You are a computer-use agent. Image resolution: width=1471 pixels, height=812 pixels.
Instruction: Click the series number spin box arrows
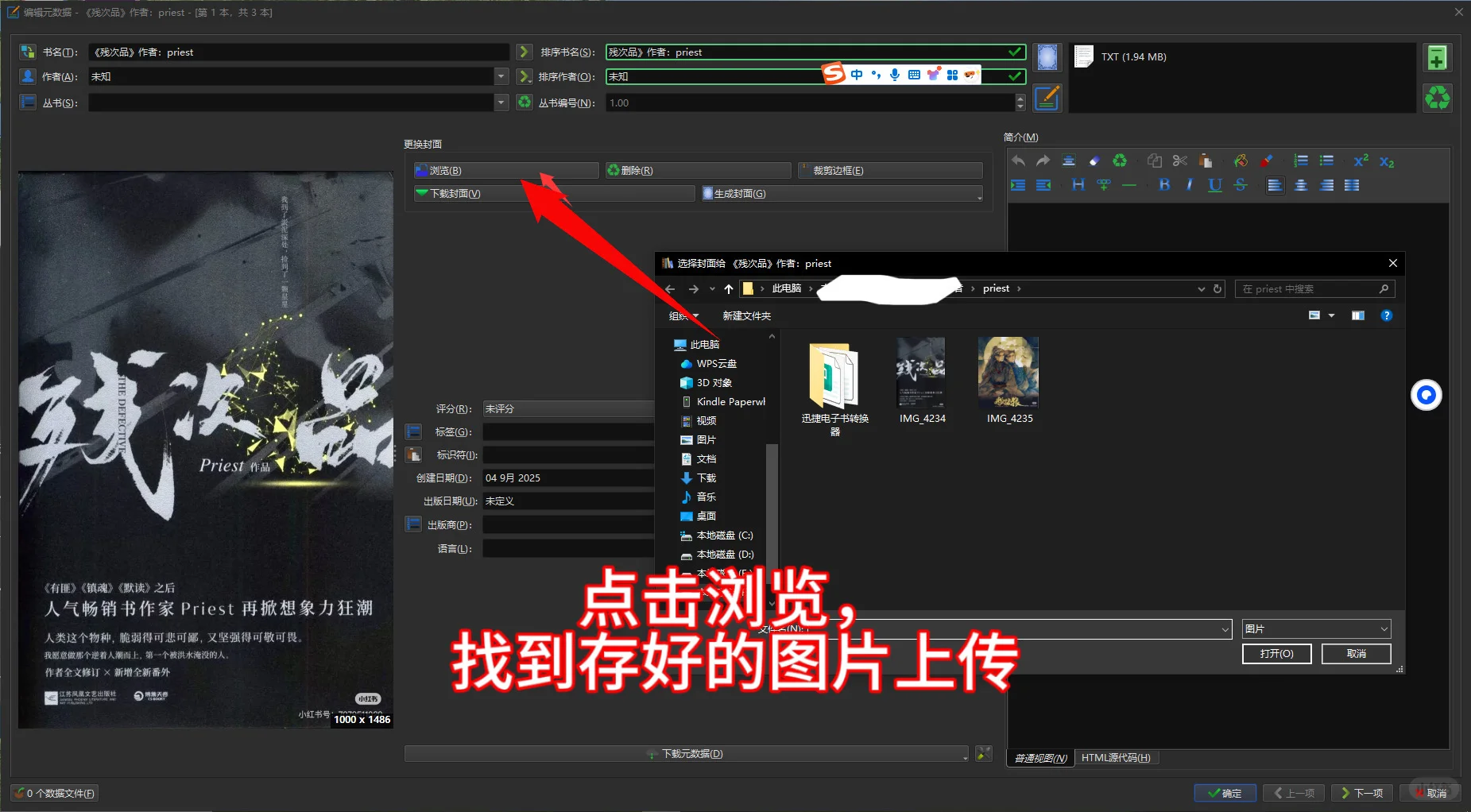1020,102
